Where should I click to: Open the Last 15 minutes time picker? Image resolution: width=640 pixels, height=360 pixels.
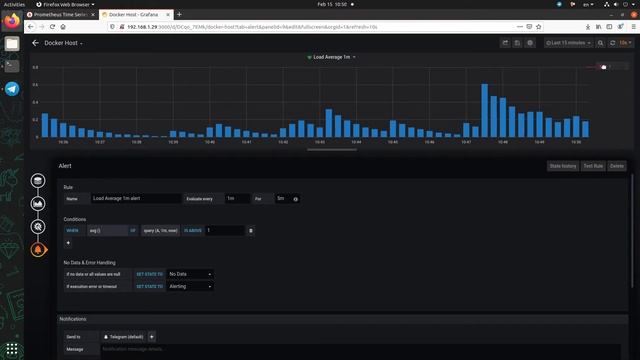(x=568, y=43)
